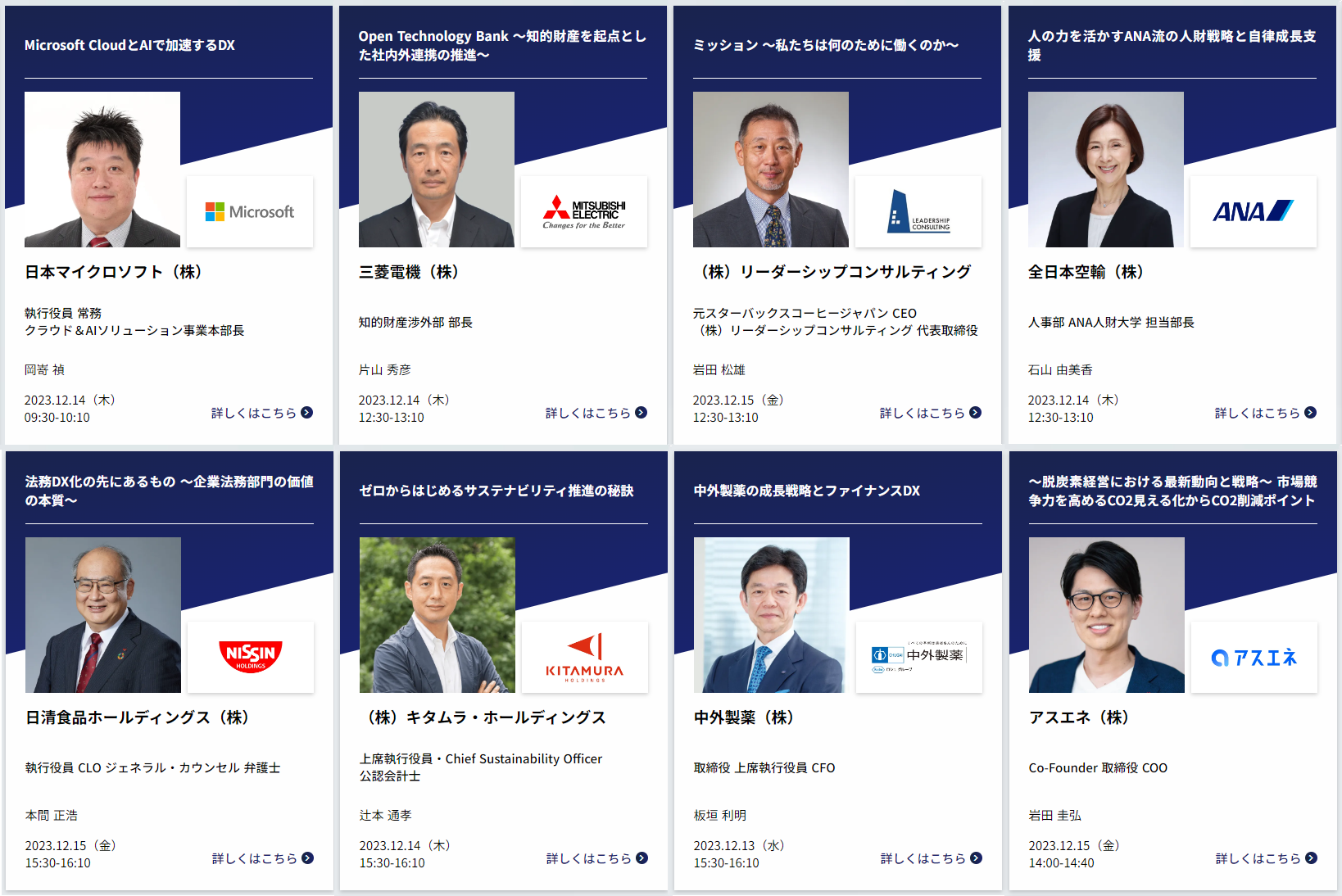1342x896 pixels.
Task: Select the speaker photo of 辻本 通孝
Action: coord(438,615)
